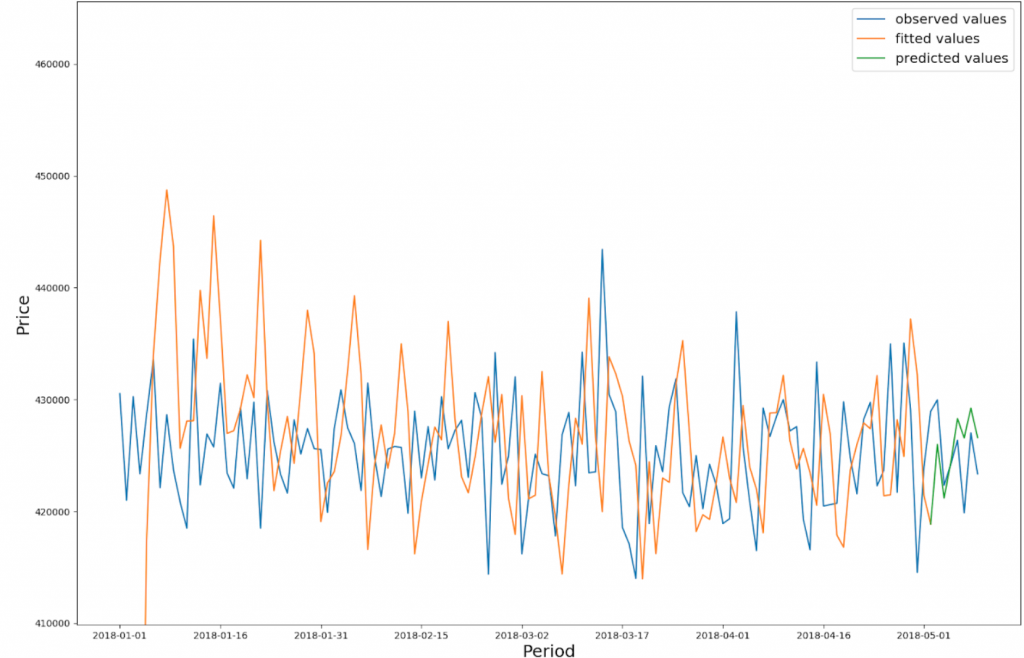Click the 2018-04-16 x-axis date label
The width and height of the screenshot is (1024, 658).
coord(824,634)
